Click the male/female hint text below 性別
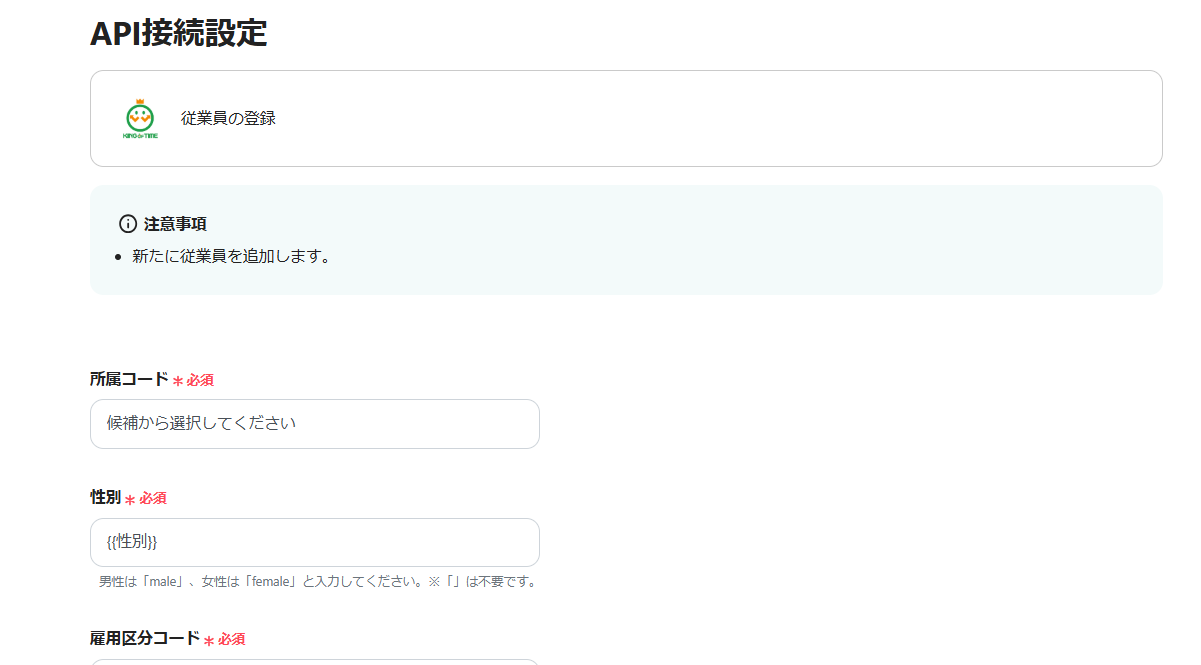 tap(319, 581)
